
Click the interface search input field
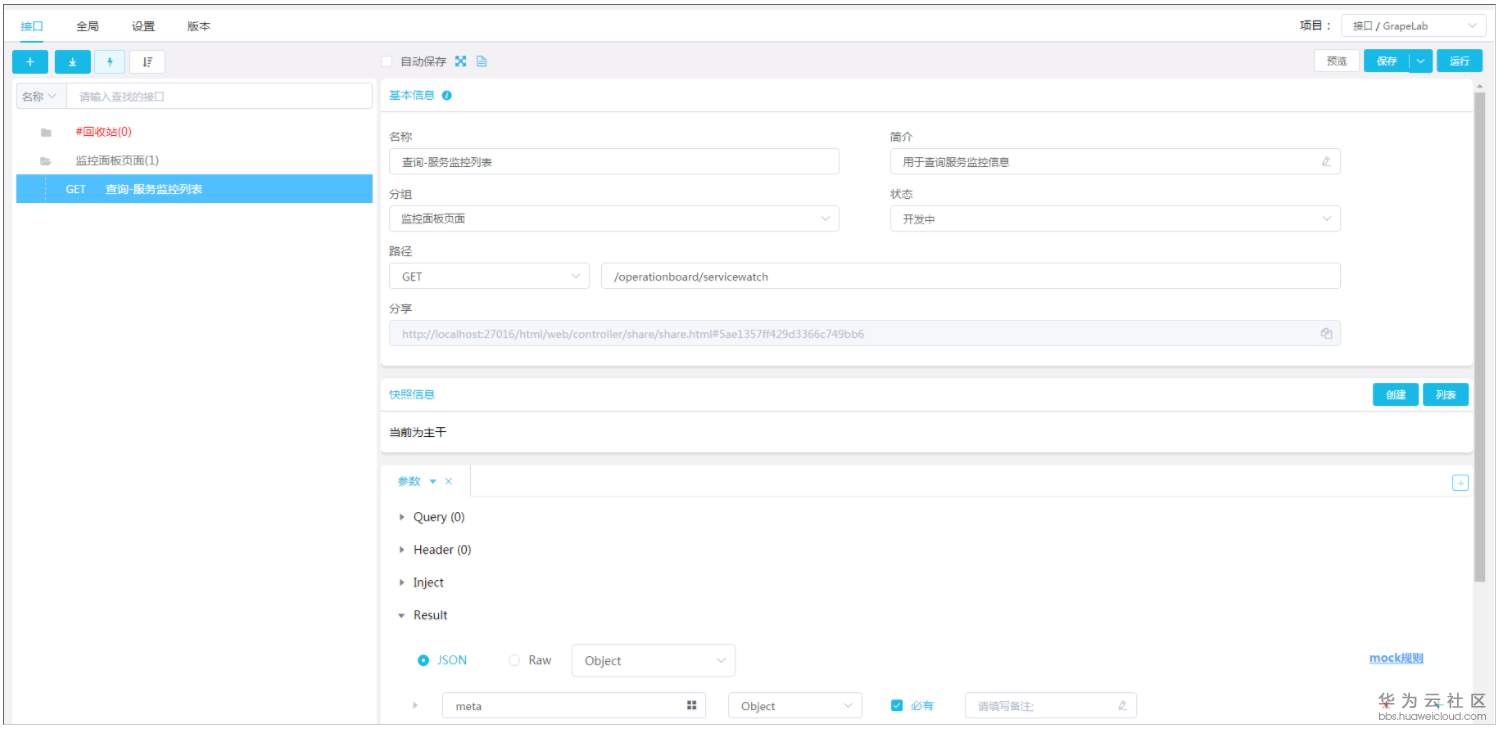tap(219, 96)
